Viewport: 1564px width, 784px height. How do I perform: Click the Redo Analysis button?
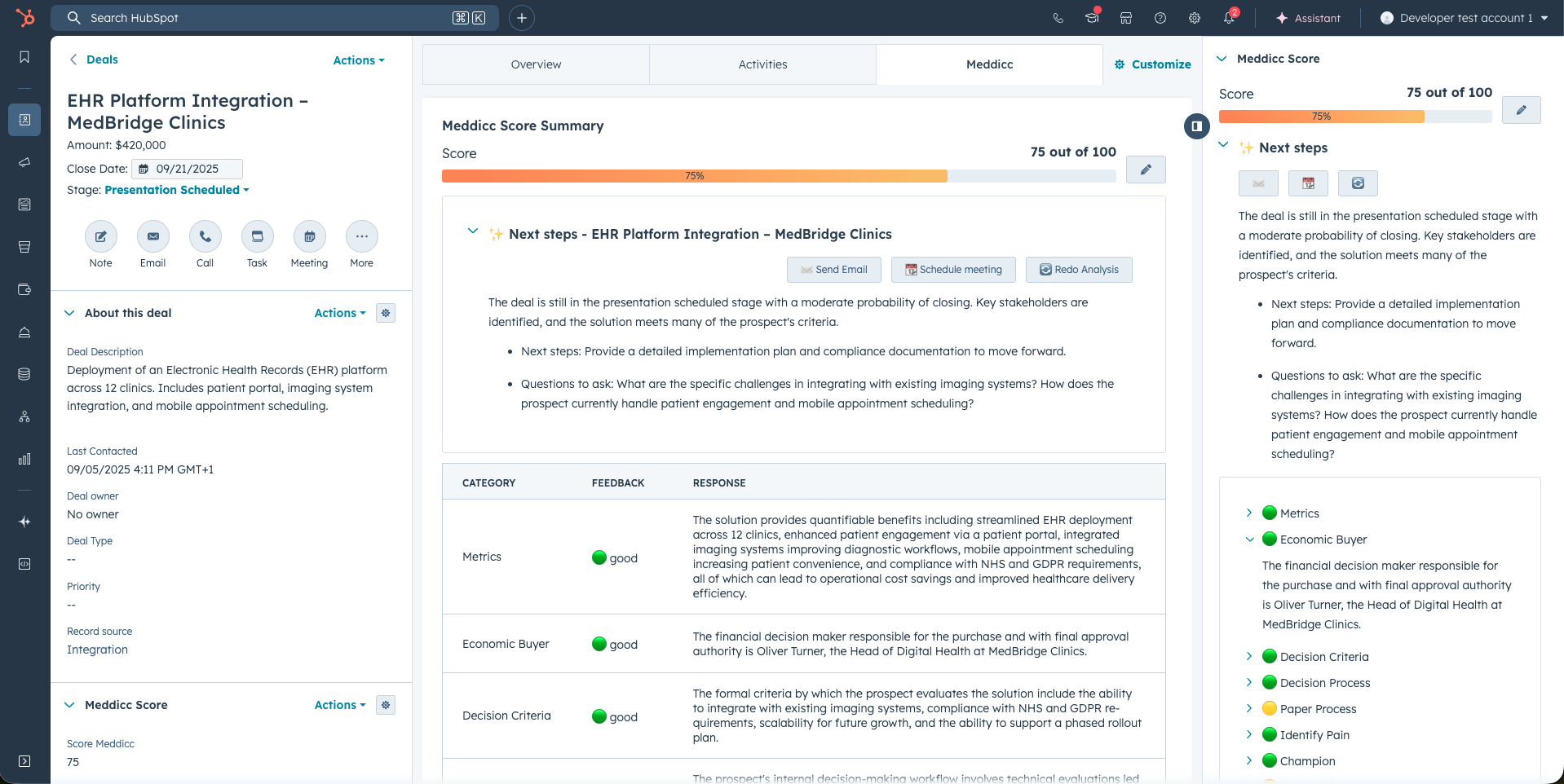(x=1078, y=270)
